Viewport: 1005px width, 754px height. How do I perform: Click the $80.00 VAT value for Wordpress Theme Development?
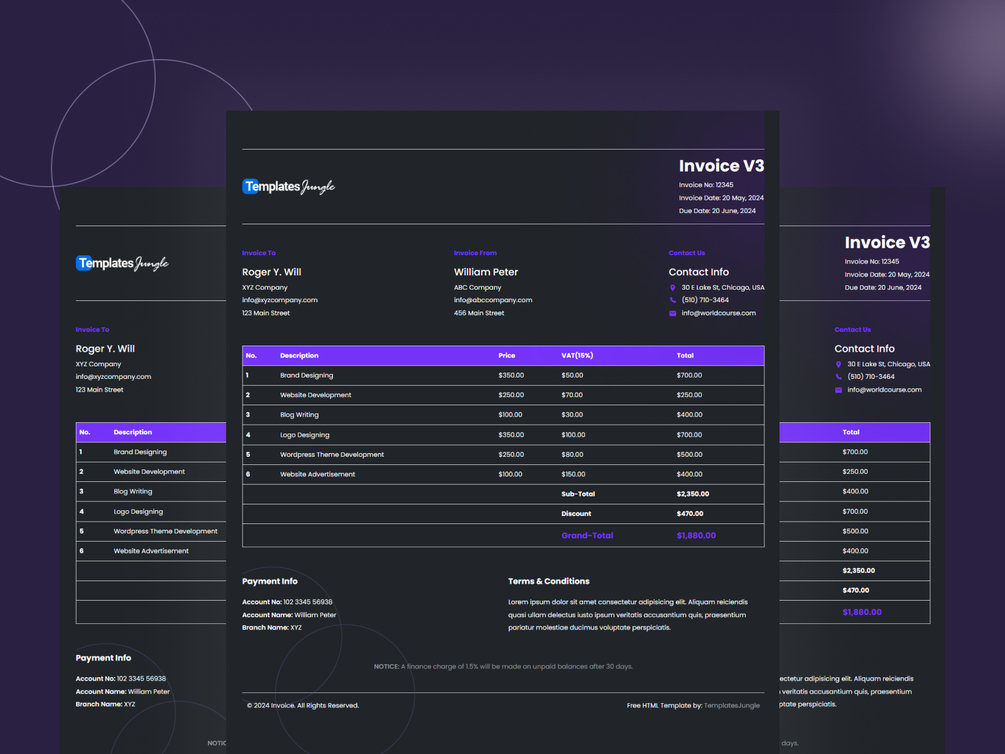(x=572, y=455)
